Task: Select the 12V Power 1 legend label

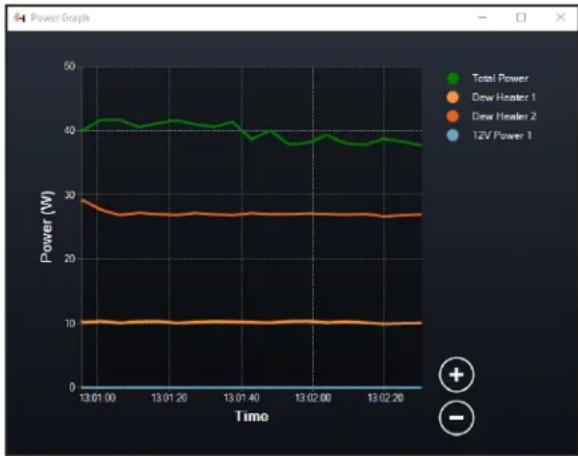Action: coord(502,135)
